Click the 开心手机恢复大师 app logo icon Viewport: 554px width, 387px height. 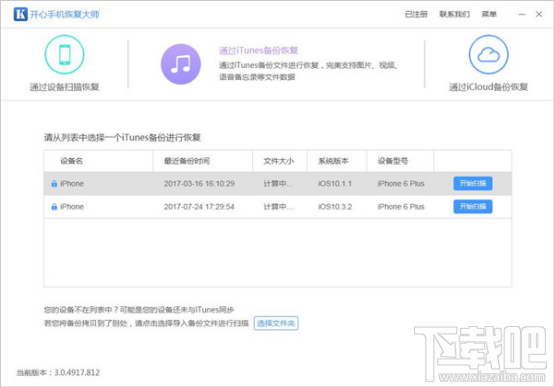(20, 14)
